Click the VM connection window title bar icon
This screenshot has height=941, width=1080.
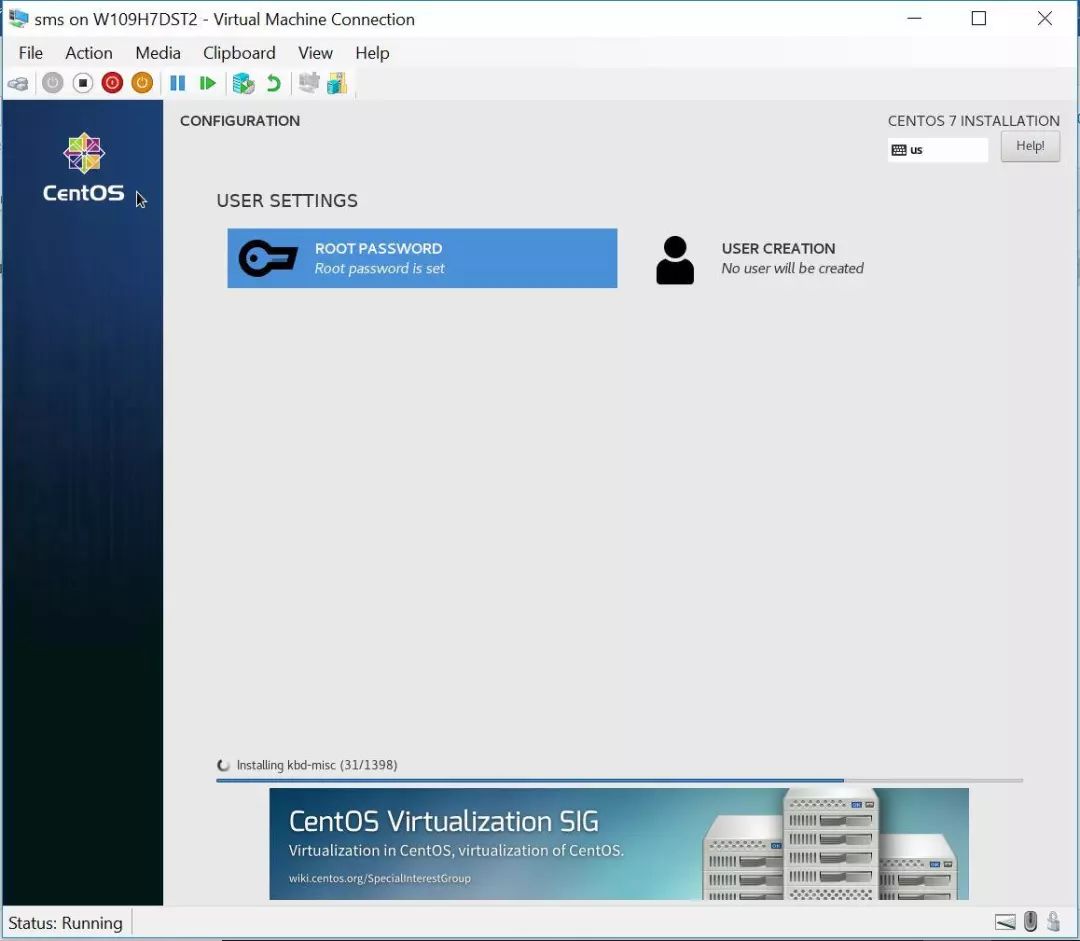(19, 19)
